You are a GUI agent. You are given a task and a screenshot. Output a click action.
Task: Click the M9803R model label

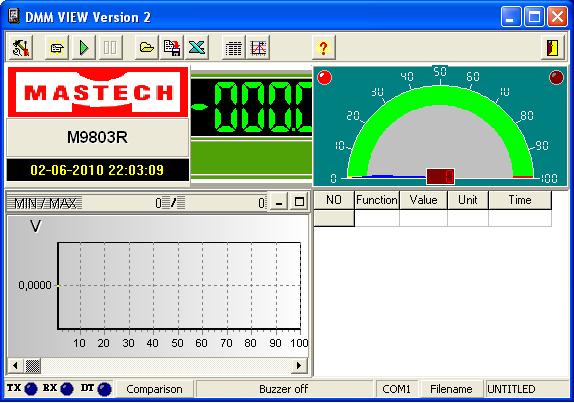pos(97,137)
